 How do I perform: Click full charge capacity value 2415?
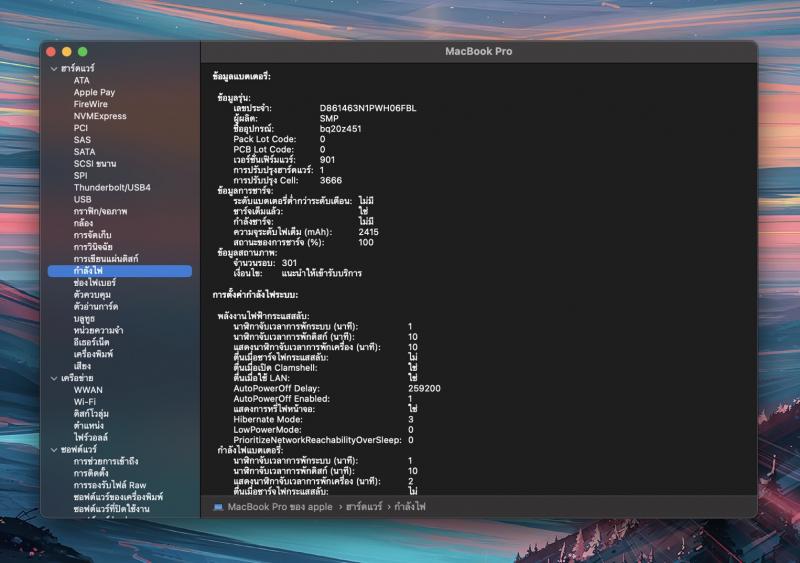click(368, 232)
